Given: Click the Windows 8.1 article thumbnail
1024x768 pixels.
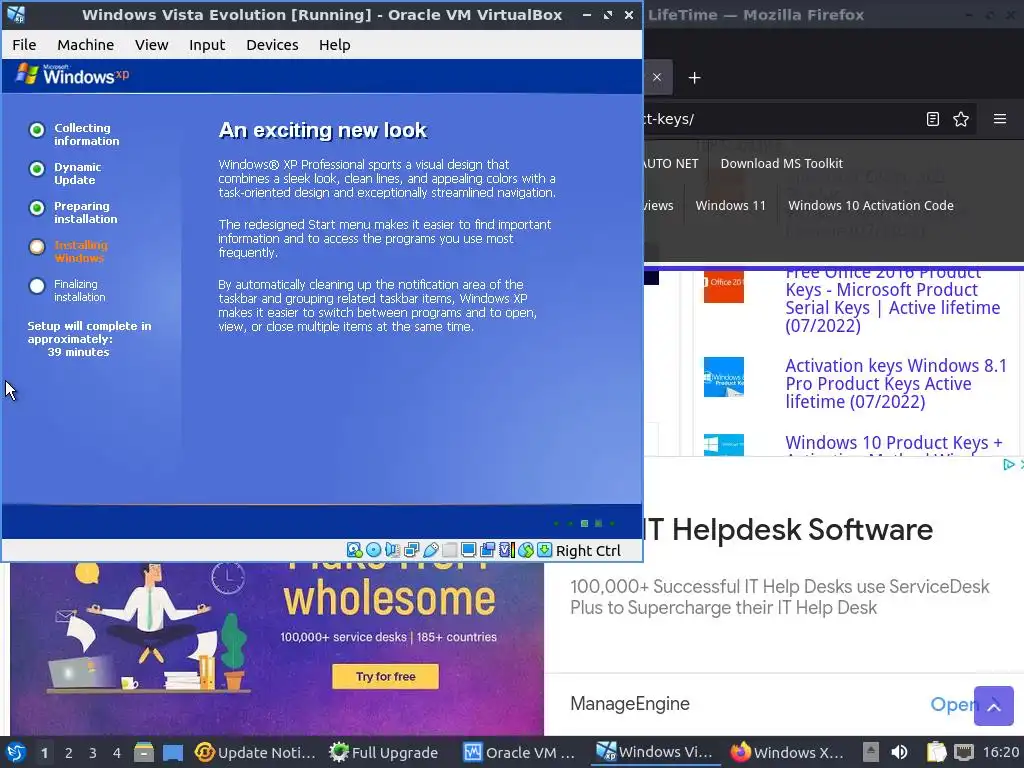Looking at the screenshot, I should tap(724, 377).
